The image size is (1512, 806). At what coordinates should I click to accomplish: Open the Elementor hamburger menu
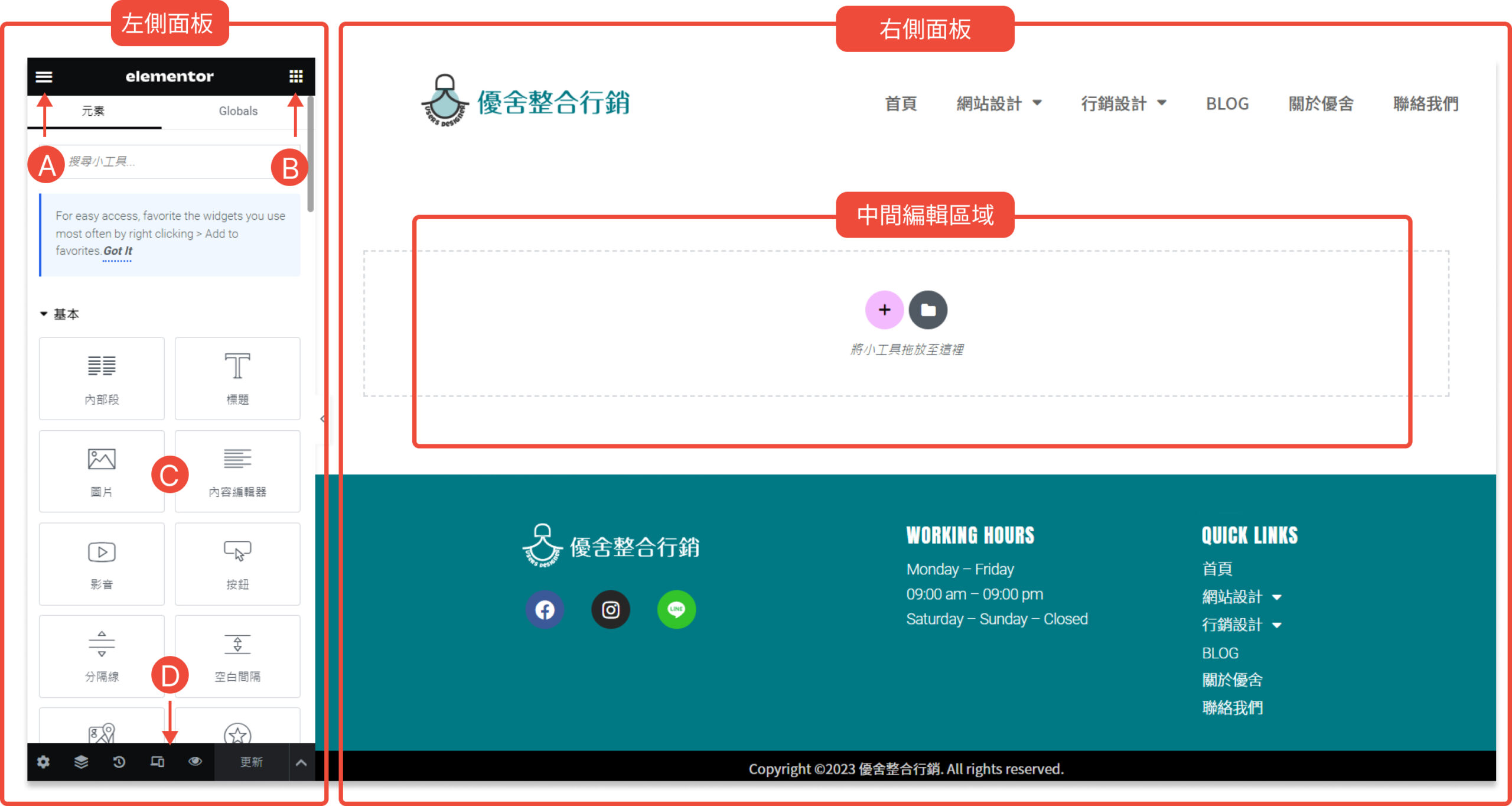click(44, 76)
